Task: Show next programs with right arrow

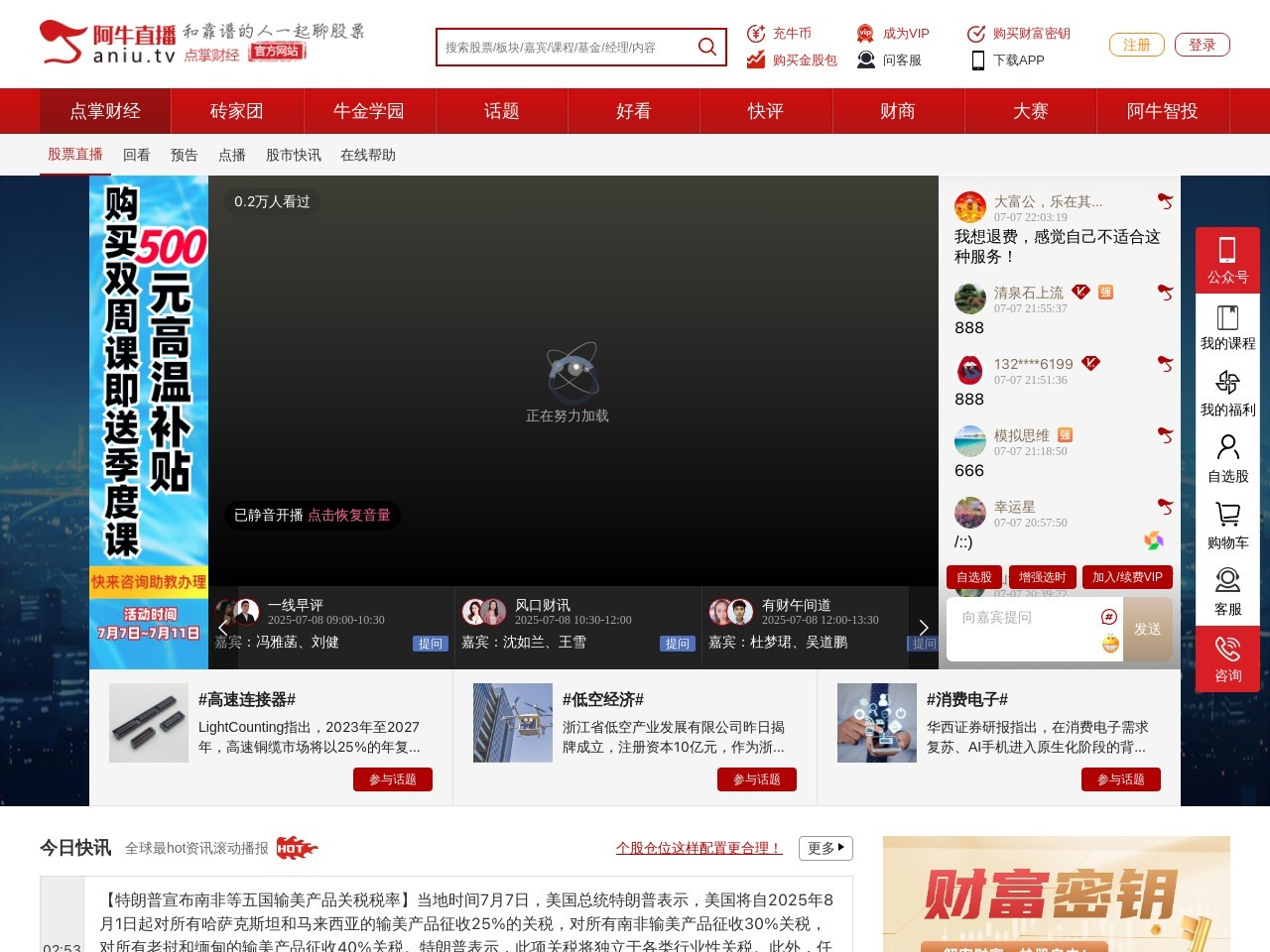Action: pos(924,628)
